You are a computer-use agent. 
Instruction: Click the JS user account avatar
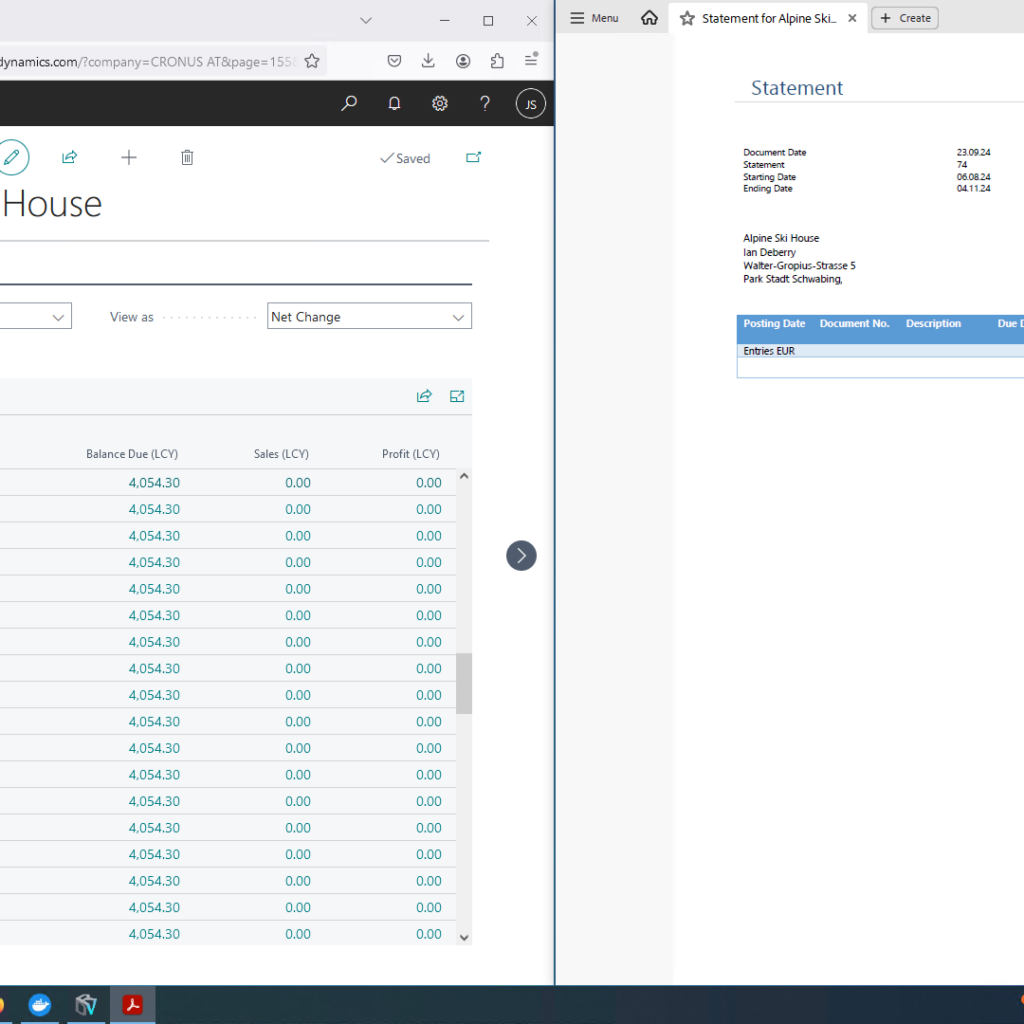(x=530, y=103)
